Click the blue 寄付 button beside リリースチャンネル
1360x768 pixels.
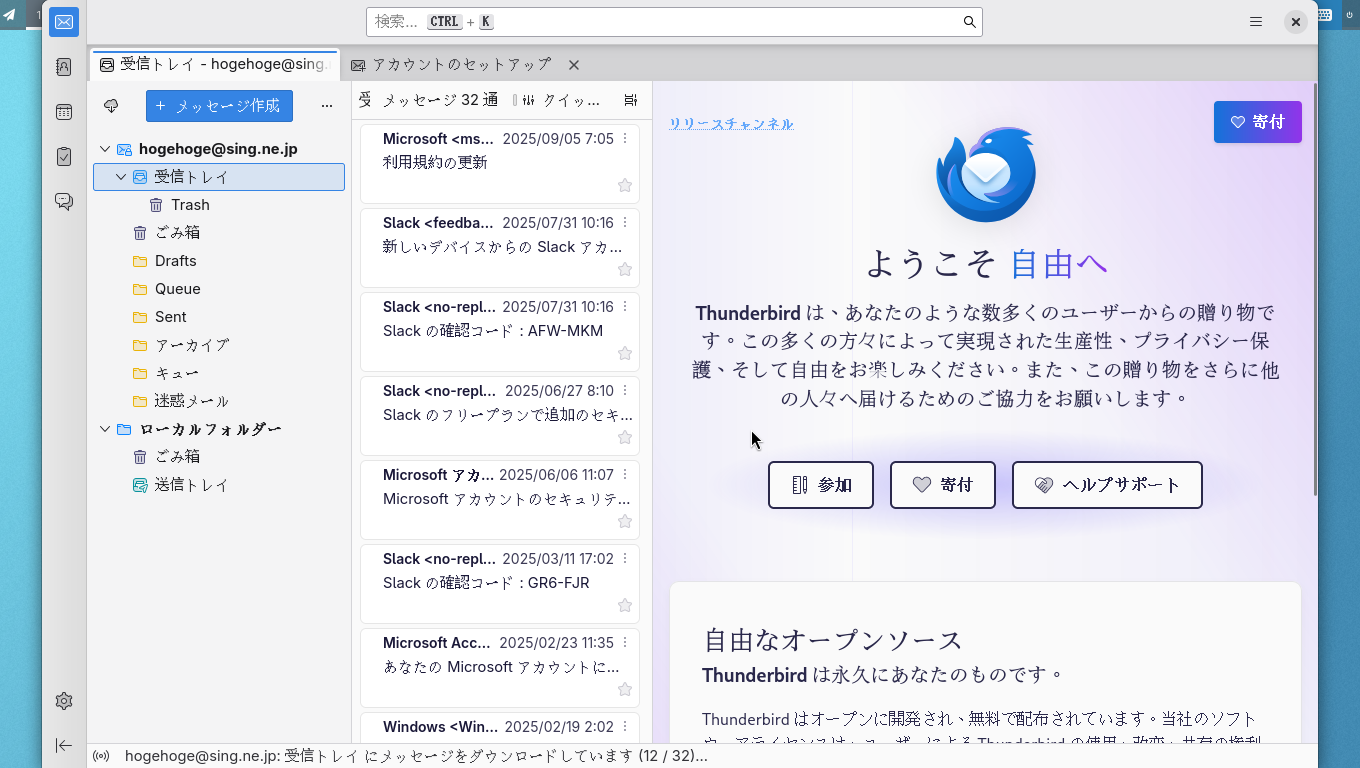tap(1258, 122)
